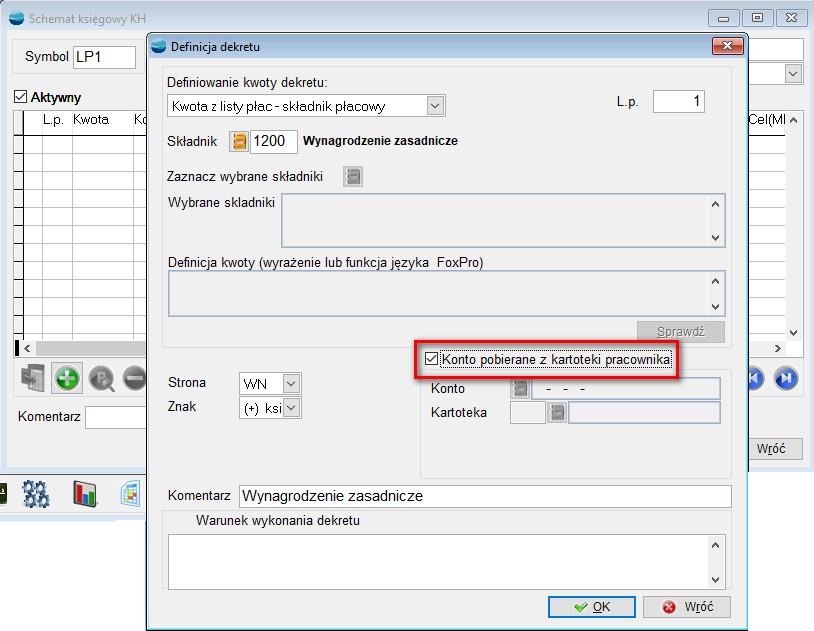Click the Konto account number field
814x631 pixels.
[626, 388]
